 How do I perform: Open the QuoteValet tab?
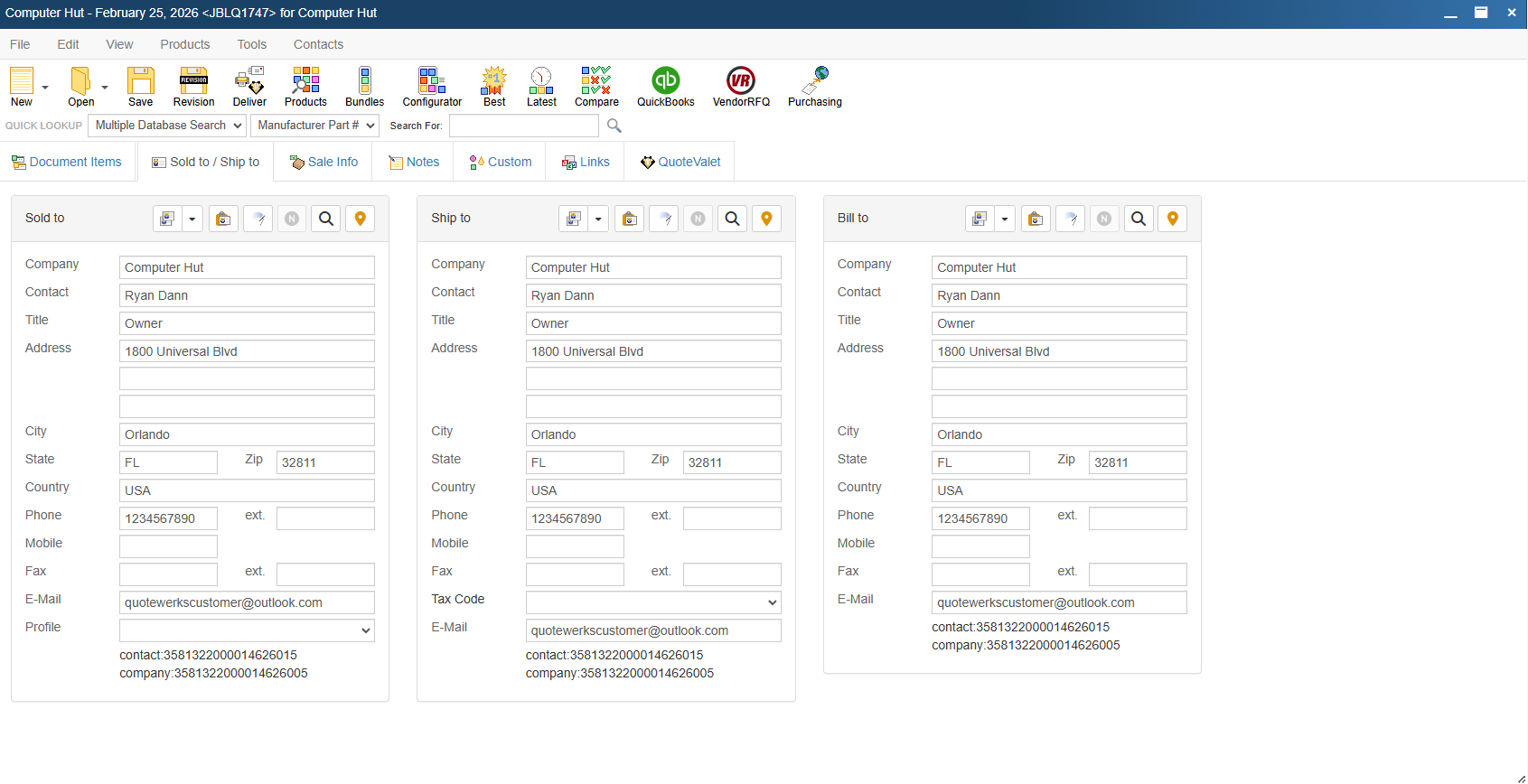[x=680, y=163]
